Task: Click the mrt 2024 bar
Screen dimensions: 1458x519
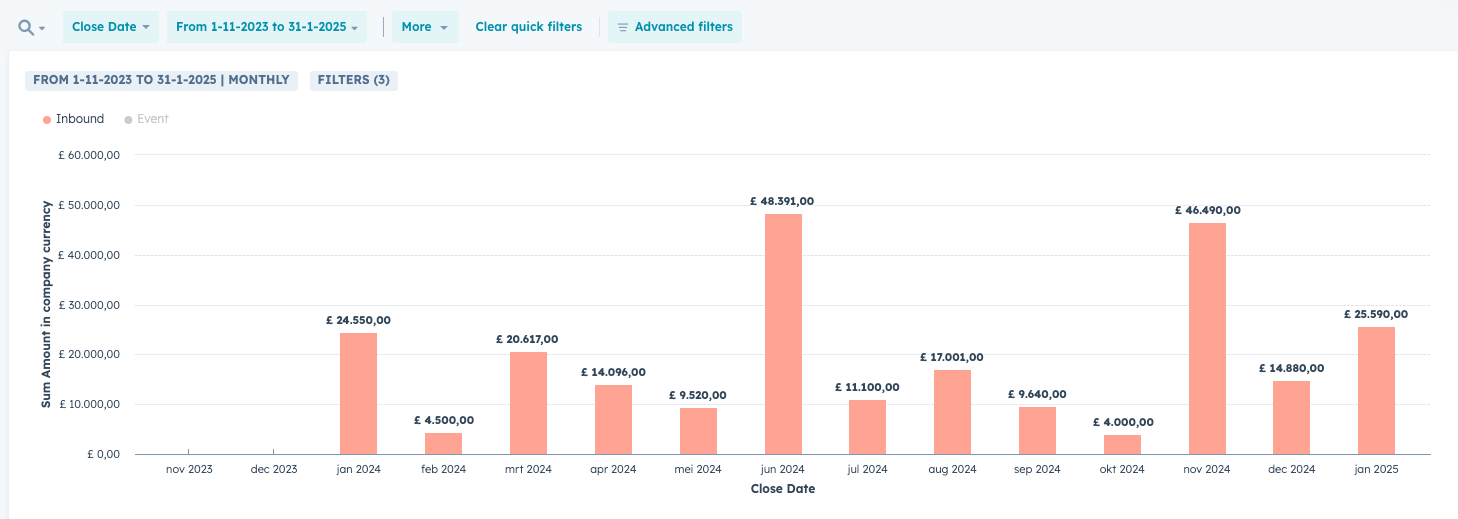Action: [x=528, y=403]
